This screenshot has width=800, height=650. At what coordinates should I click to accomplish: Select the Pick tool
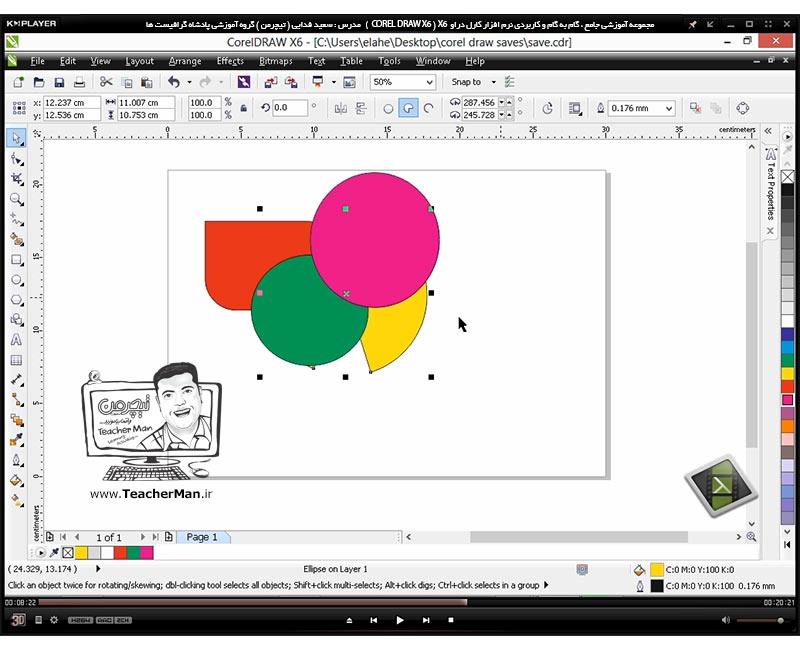tap(16, 138)
